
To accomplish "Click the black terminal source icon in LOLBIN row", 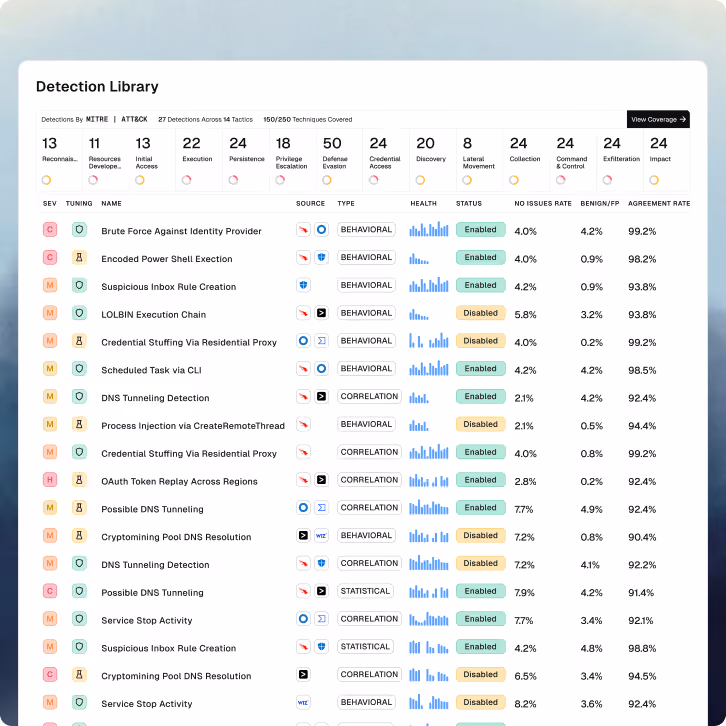I will [x=321, y=313].
